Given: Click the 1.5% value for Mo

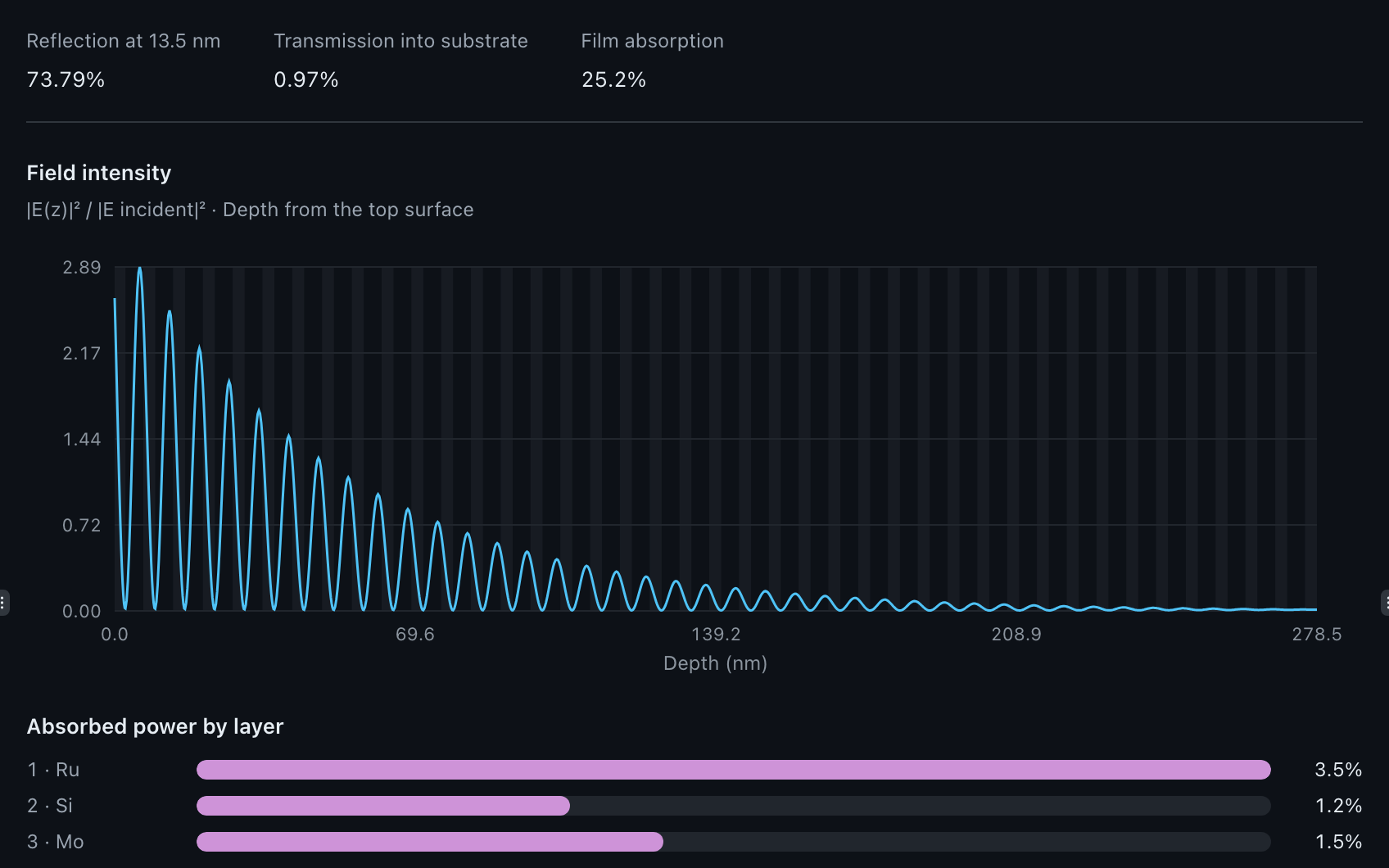Looking at the screenshot, I should 1338,842.
